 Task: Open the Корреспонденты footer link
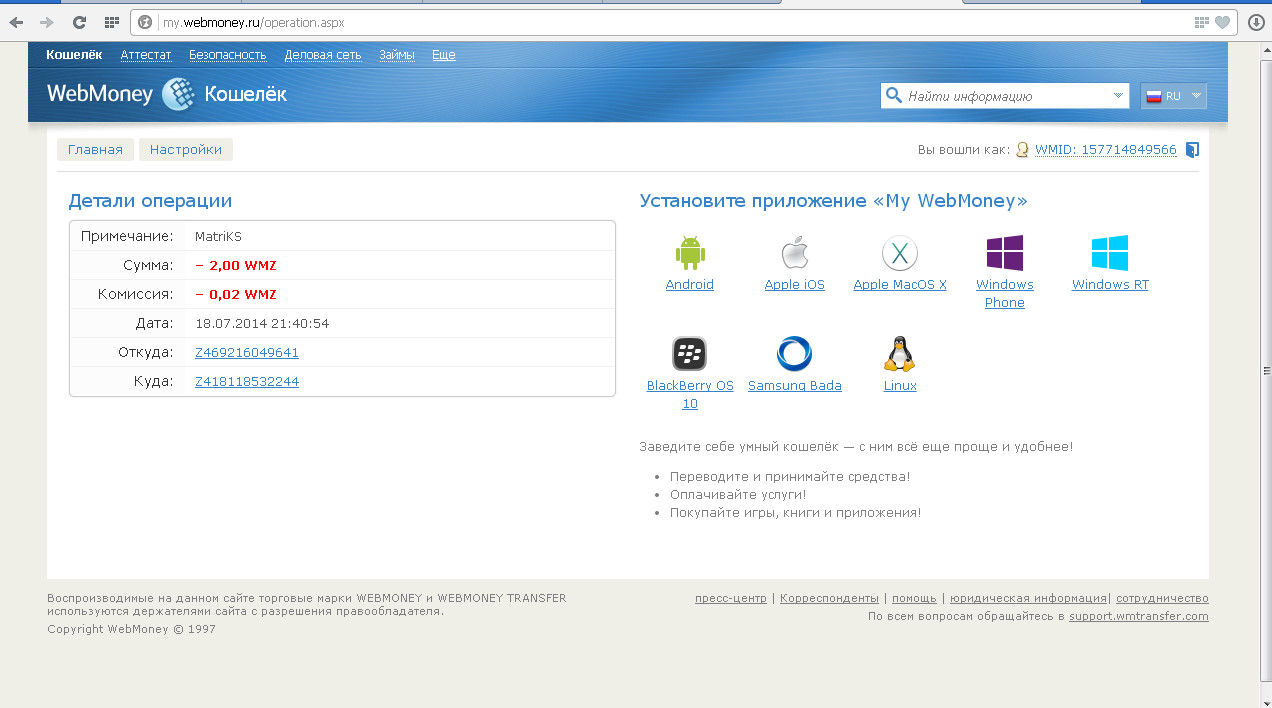829,599
